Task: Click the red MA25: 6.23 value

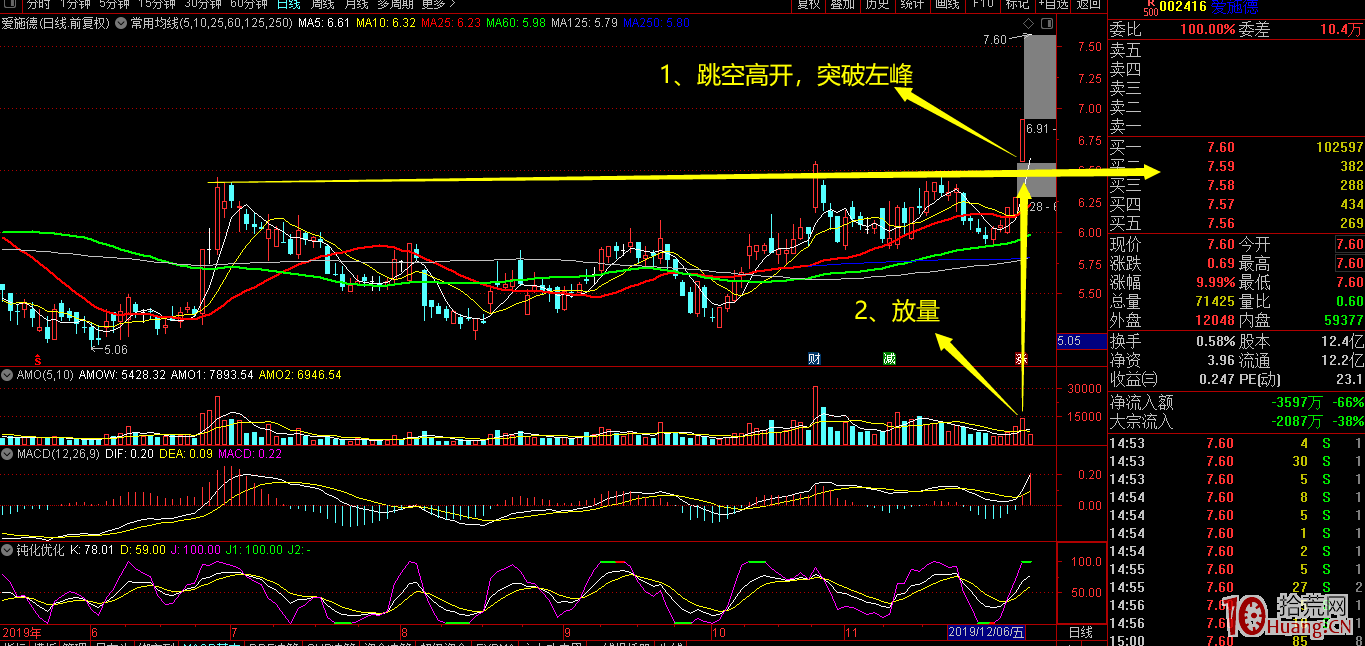Action: pyautogui.click(x=451, y=22)
